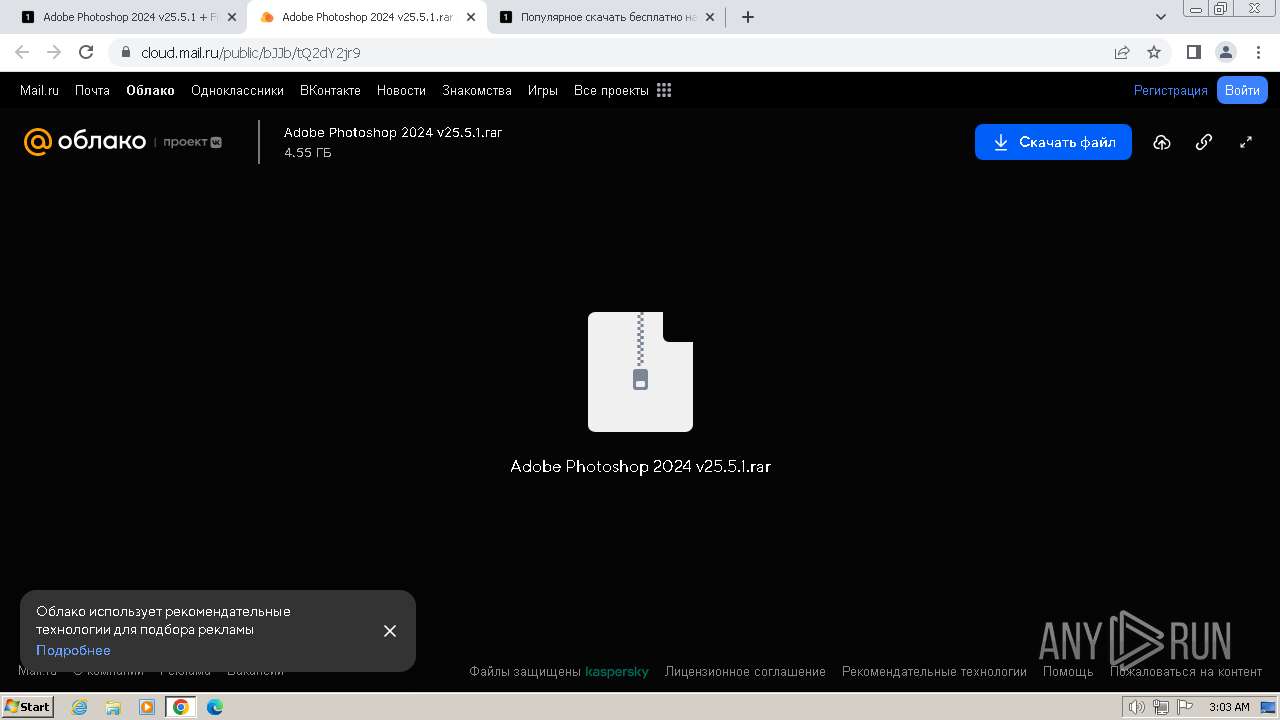The width and height of the screenshot is (1280, 720).
Task: Click the 4.55 ГБ file size text
Action: point(308,153)
